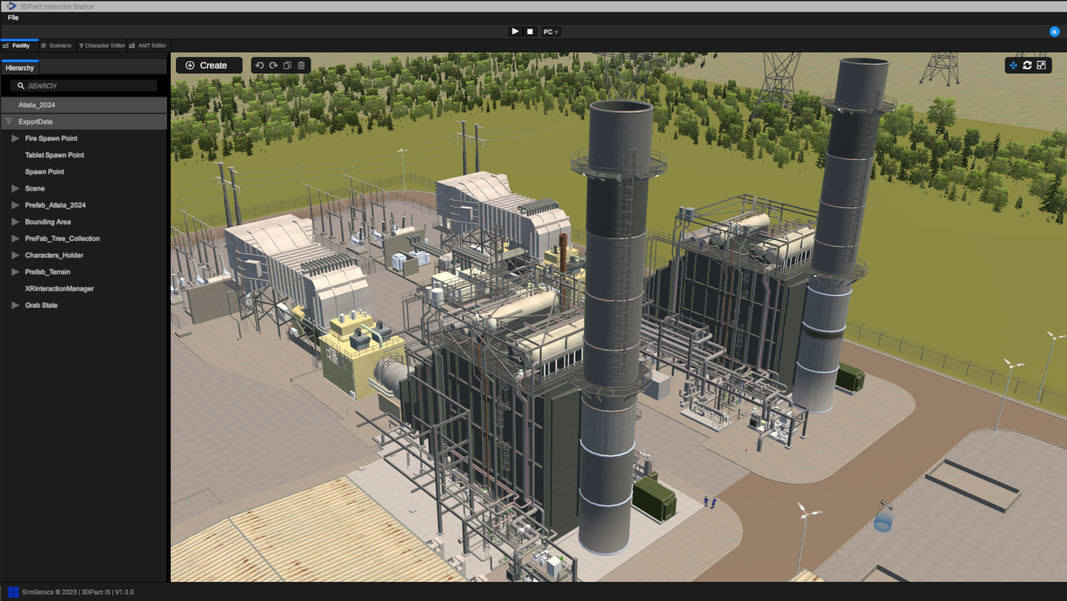The width and height of the screenshot is (1067, 601).
Task: Select the scale gizmo tool
Action: point(1041,65)
